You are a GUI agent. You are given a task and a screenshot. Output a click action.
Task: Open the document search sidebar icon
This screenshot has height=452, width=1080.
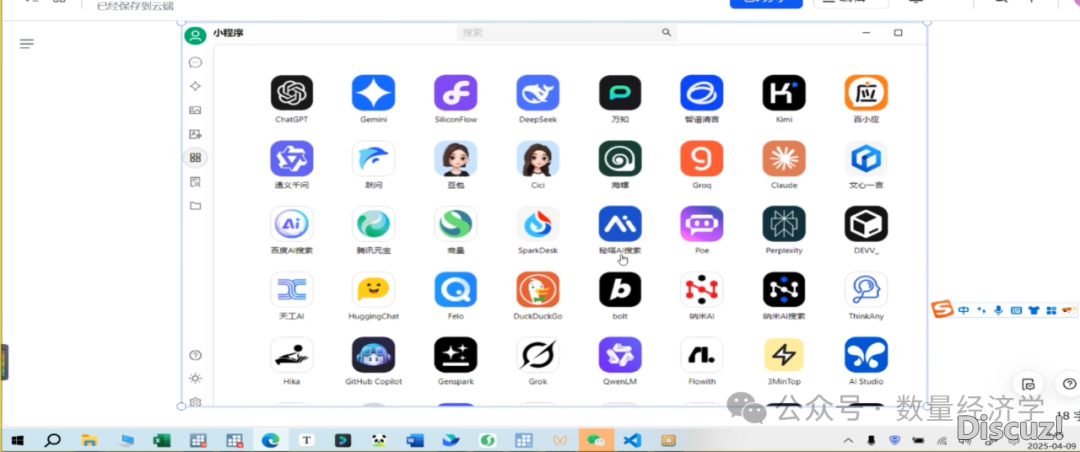196,182
